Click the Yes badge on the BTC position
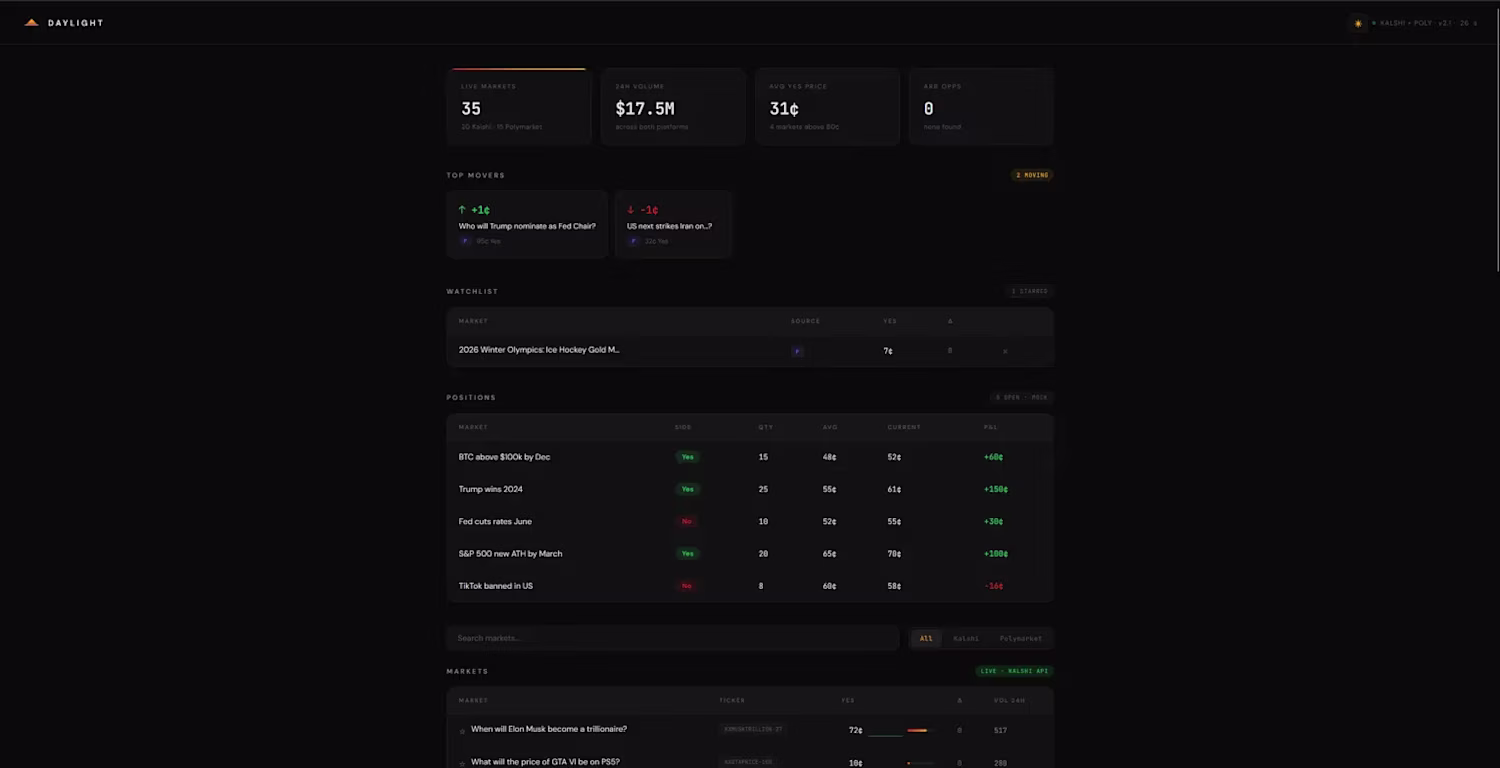The height and width of the screenshot is (768, 1500). [x=687, y=457]
